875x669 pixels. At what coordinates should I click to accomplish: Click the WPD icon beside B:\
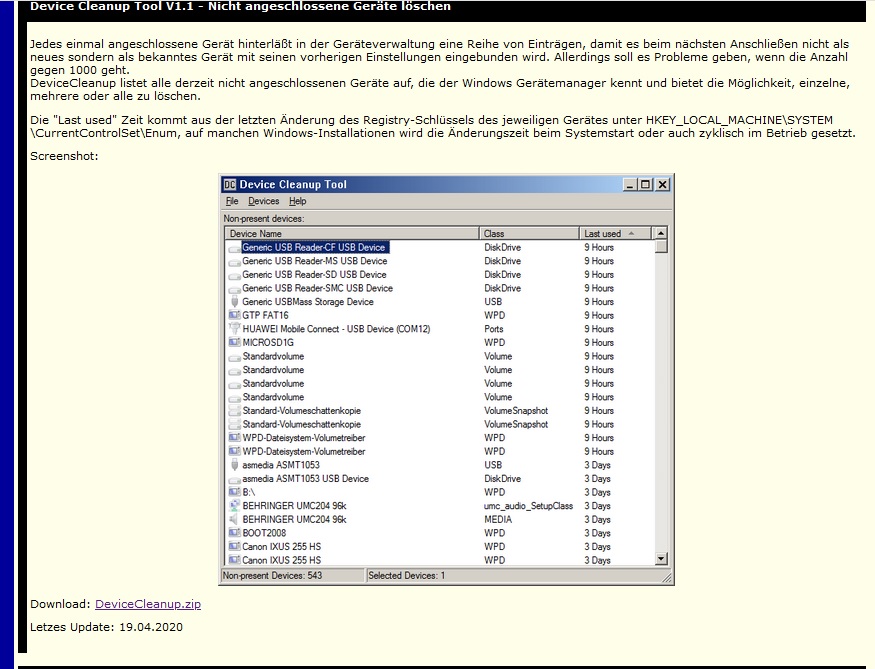[234, 492]
